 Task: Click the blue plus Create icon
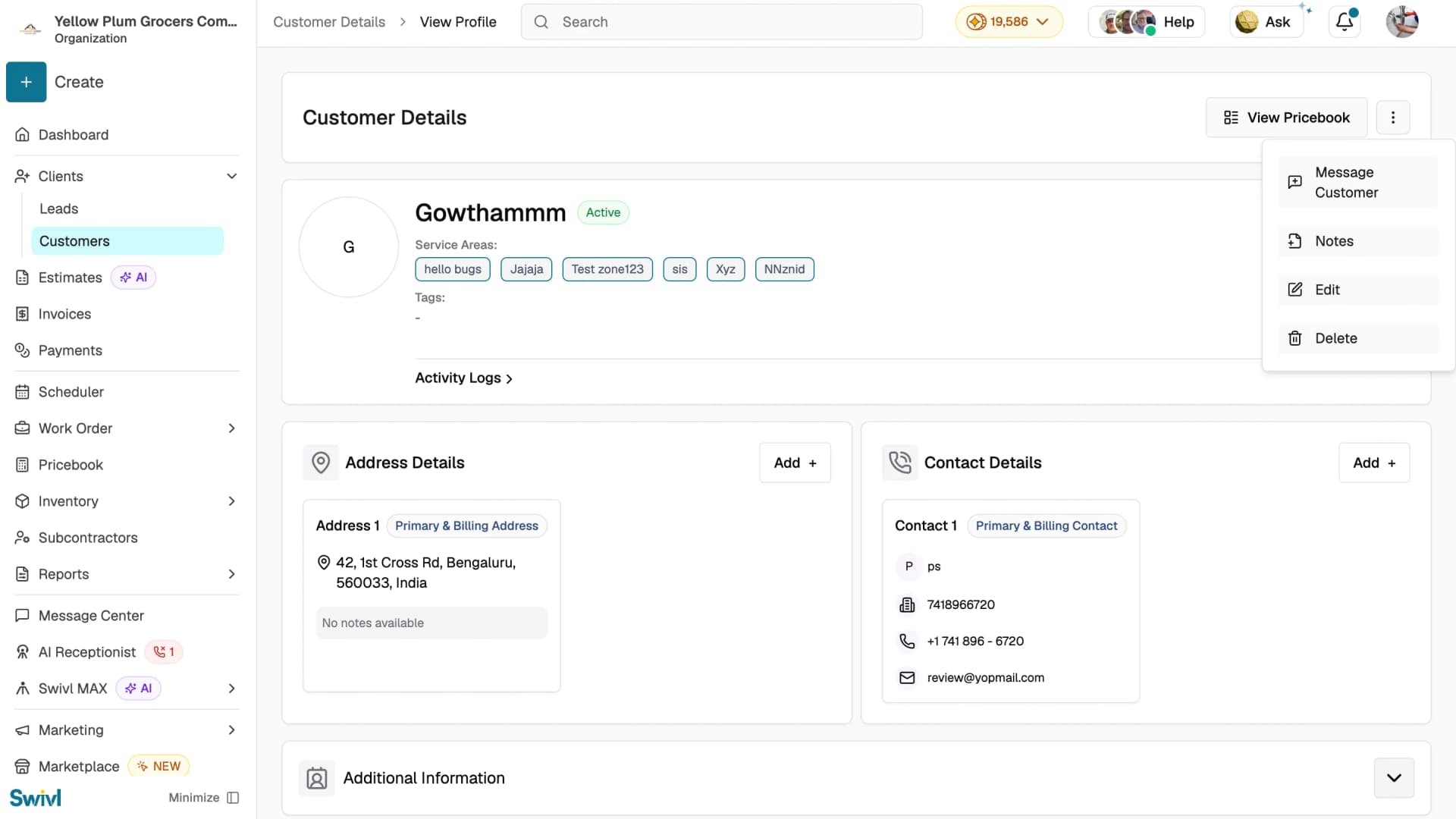pyautogui.click(x=26, y=82)
